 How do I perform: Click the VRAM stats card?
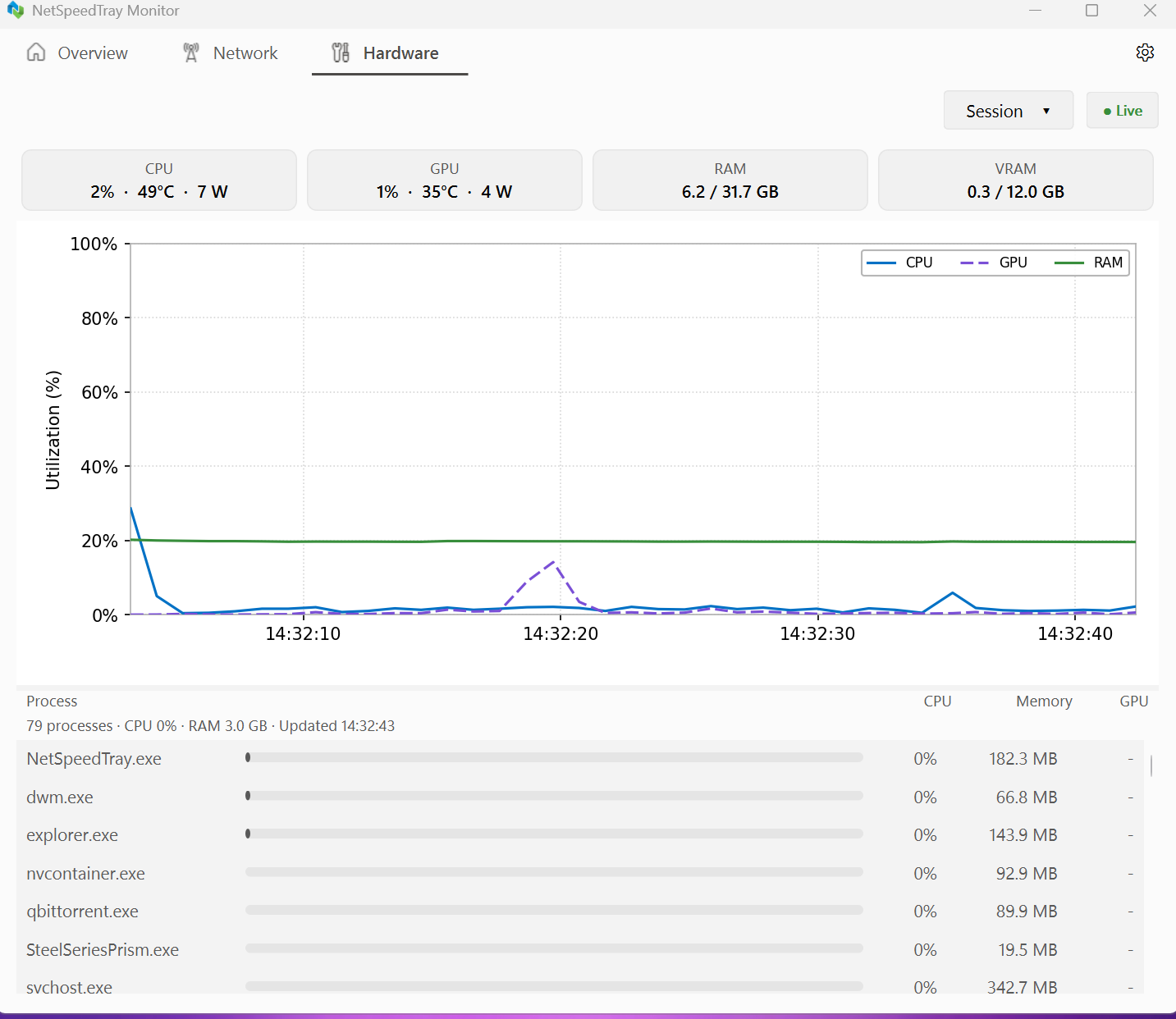(1016, 180)
